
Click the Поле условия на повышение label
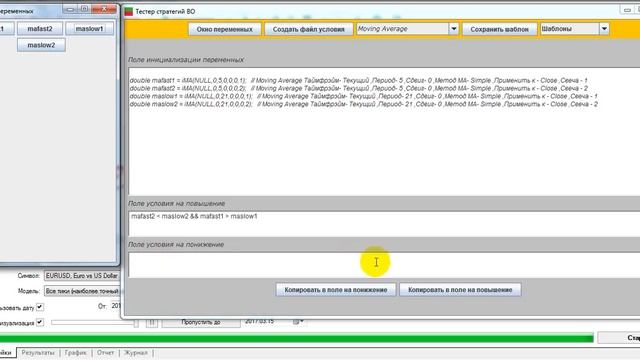tap(176, 203)
